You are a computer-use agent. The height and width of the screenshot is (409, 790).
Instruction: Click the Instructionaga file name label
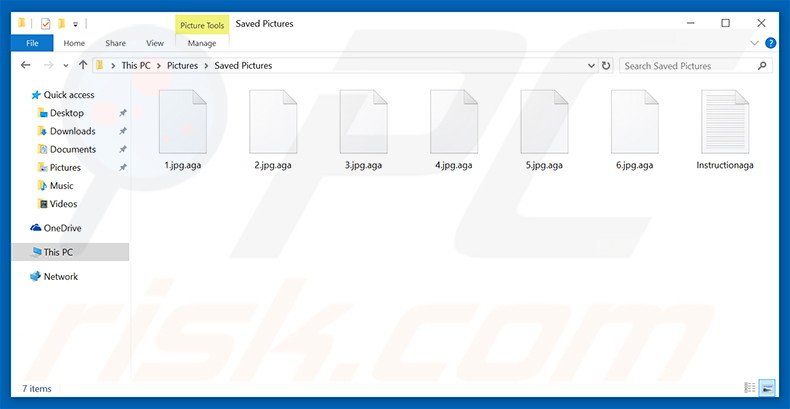coord(725,165)
